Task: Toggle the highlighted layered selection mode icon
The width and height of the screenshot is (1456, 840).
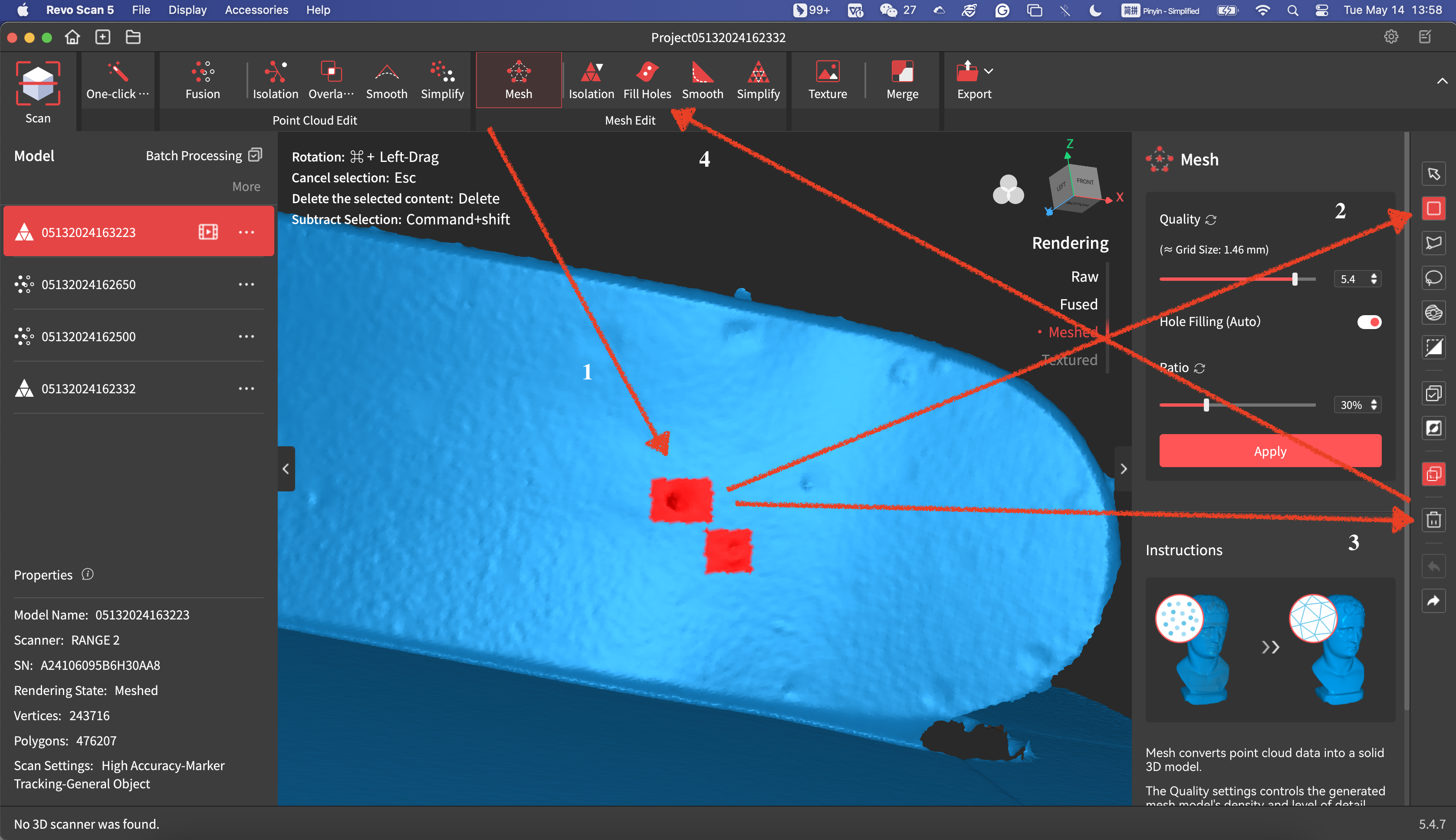Action: (x=1433, y=474)
